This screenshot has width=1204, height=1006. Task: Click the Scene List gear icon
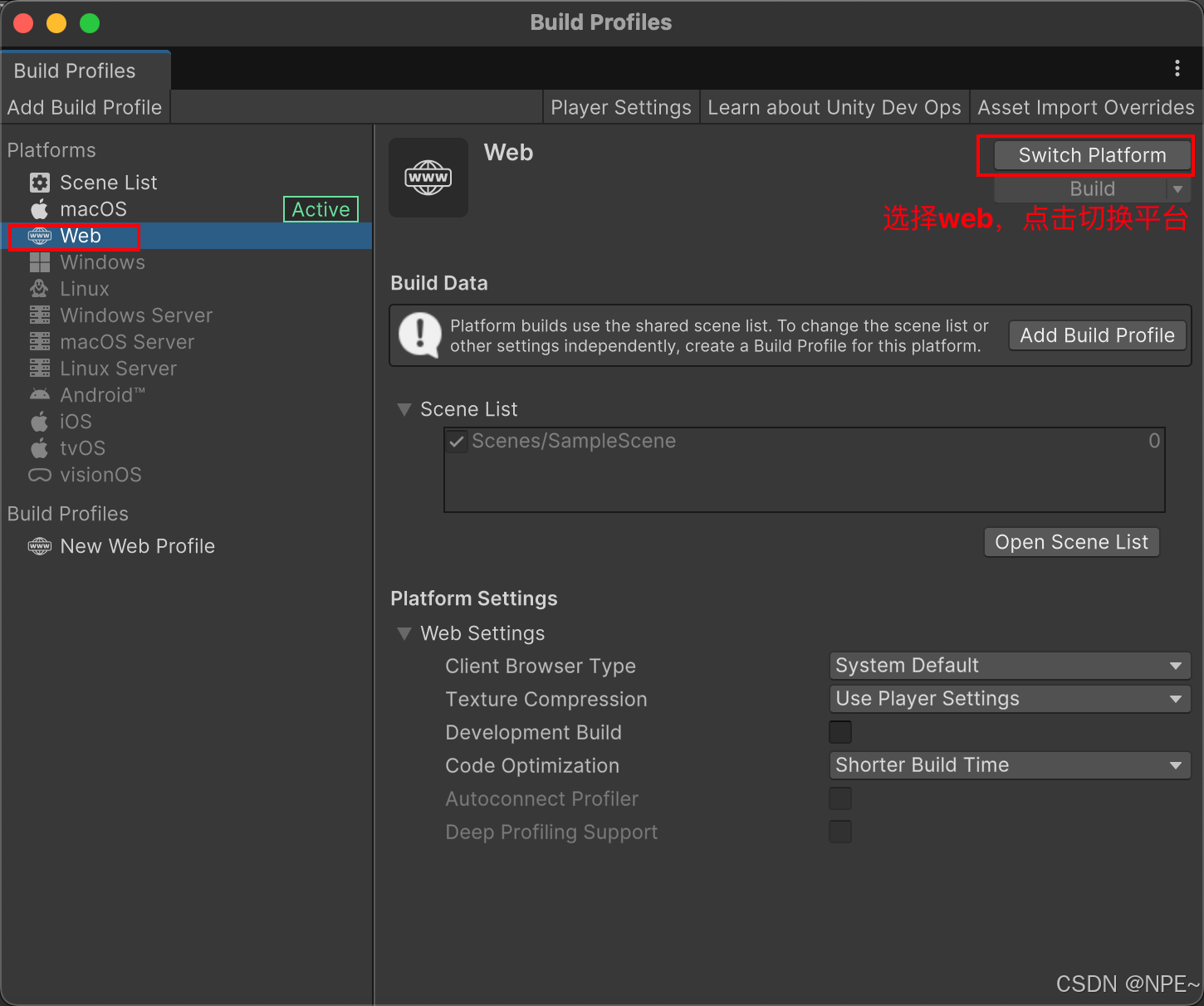coord(40,183)
